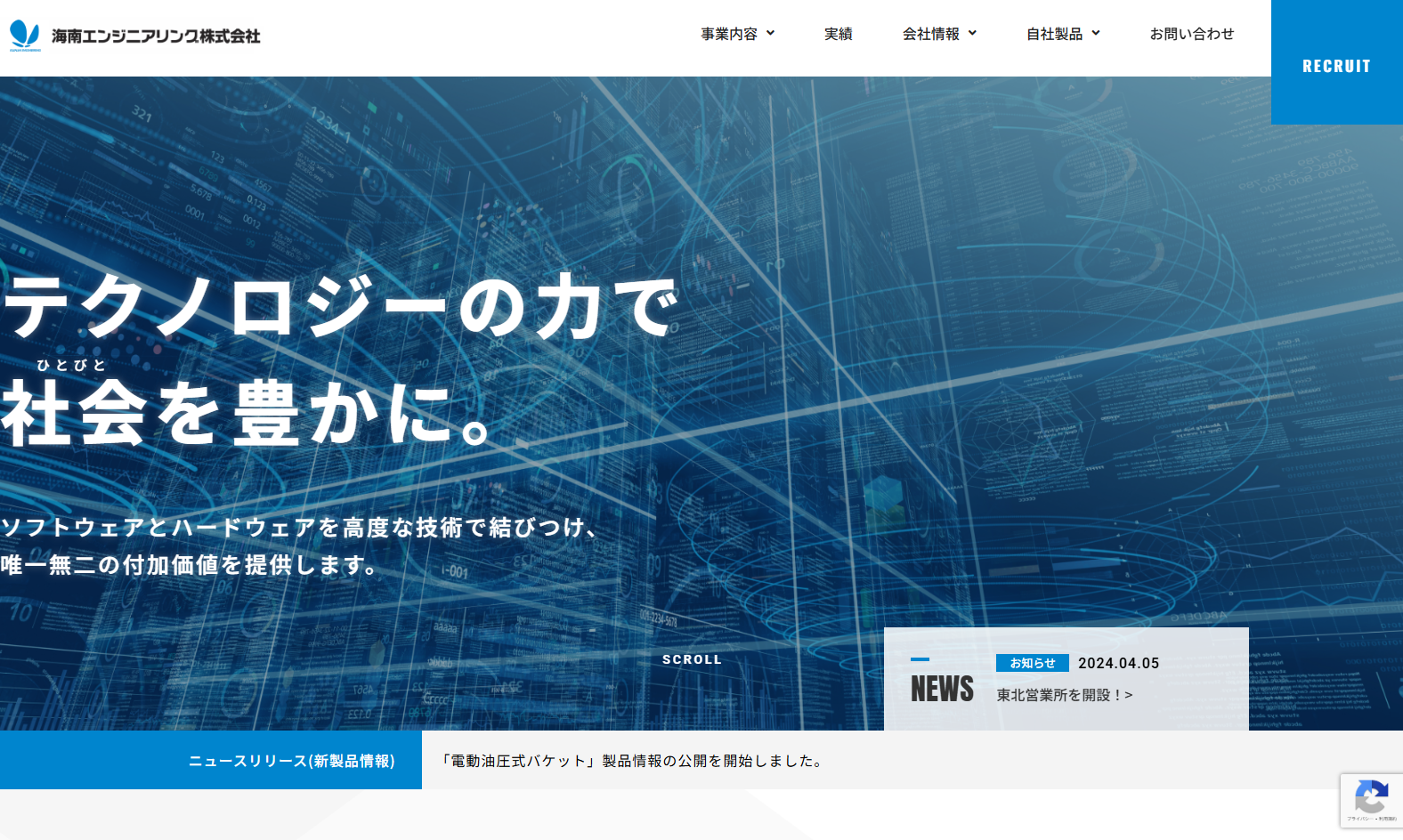
Task: Click the テクノロジーの力で hero headline
Action: [x=340, y=307]
